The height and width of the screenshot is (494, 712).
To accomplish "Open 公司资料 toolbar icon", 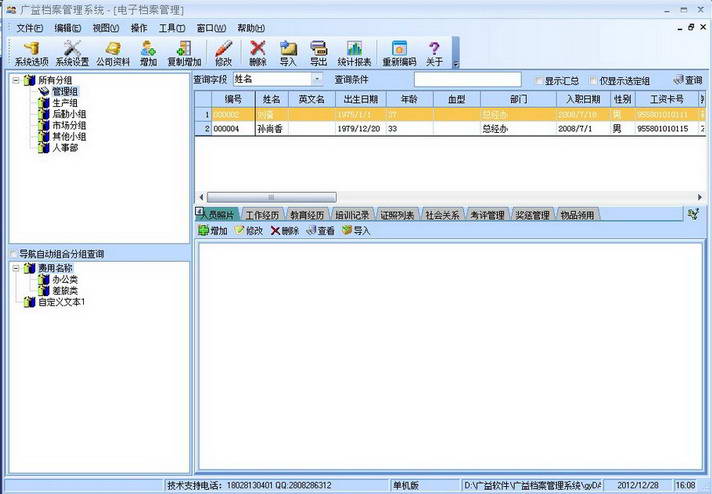I will tap(113, 54).
